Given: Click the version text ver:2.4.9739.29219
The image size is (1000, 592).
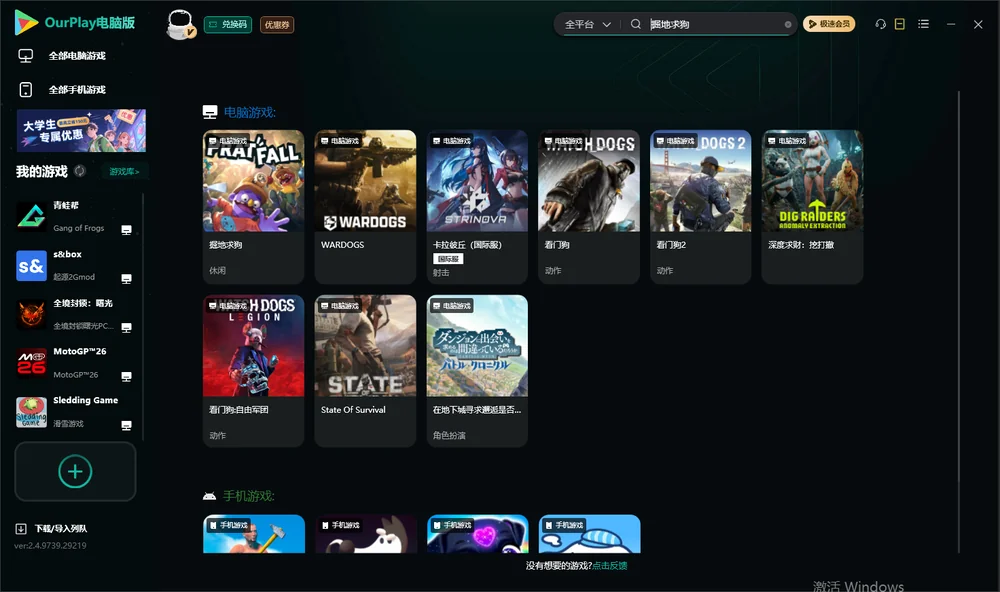Looking at the screenshot, I should (x=50, y=545).
